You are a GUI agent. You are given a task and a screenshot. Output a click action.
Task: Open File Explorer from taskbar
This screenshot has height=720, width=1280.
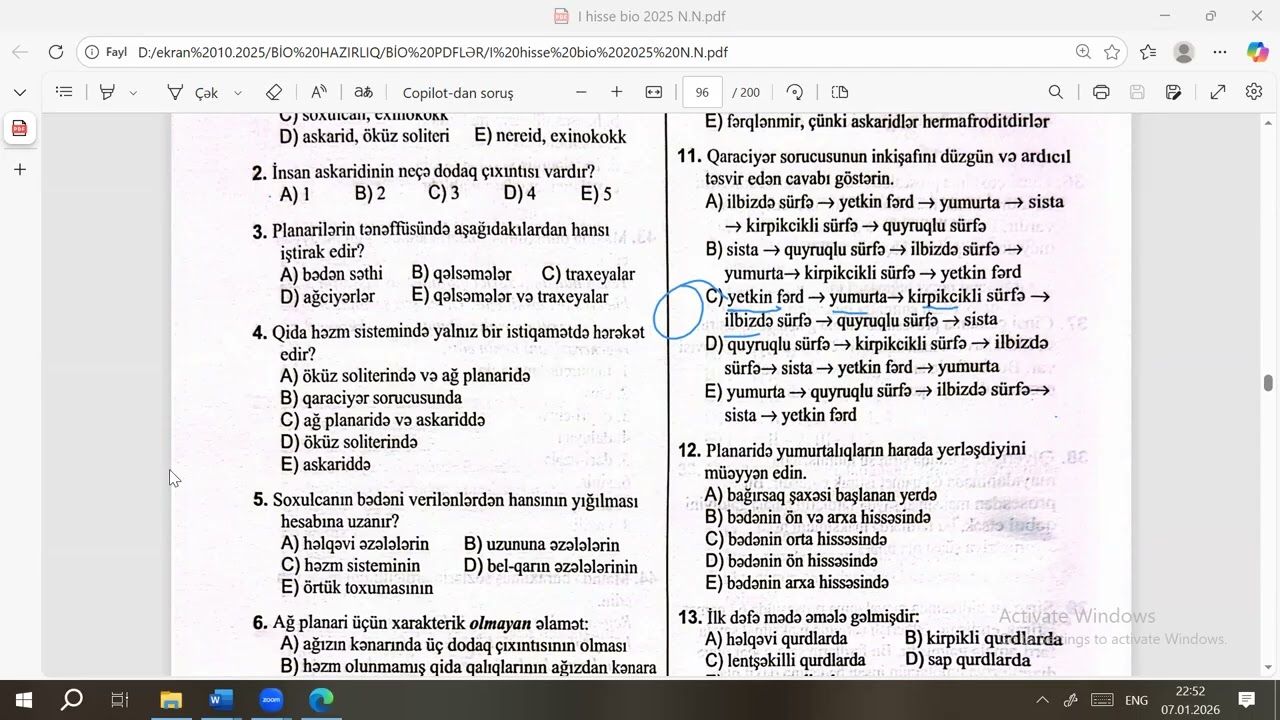click(x=171, y=700)
